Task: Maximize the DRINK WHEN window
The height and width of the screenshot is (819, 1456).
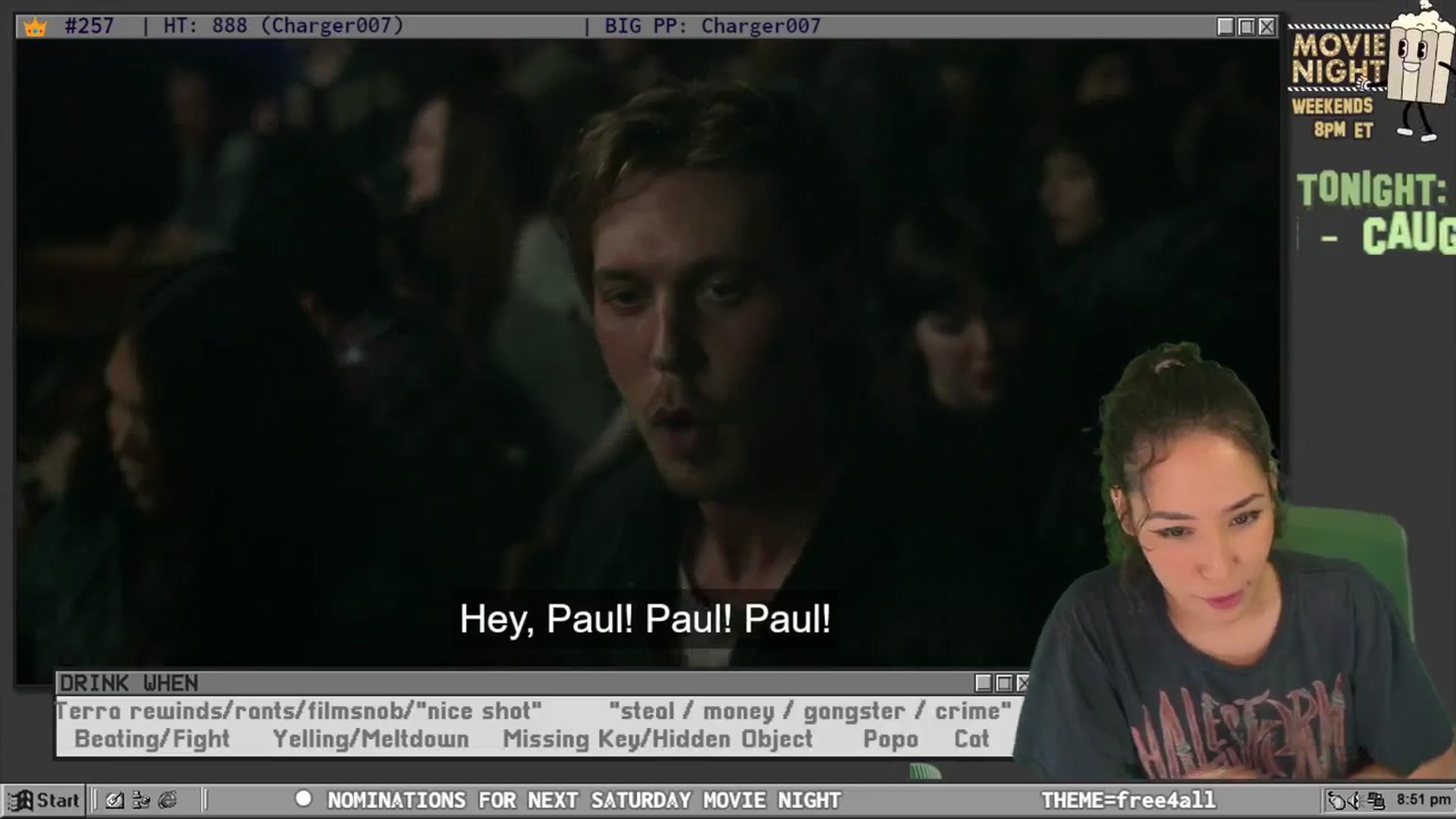Action: pos(1004,683)
